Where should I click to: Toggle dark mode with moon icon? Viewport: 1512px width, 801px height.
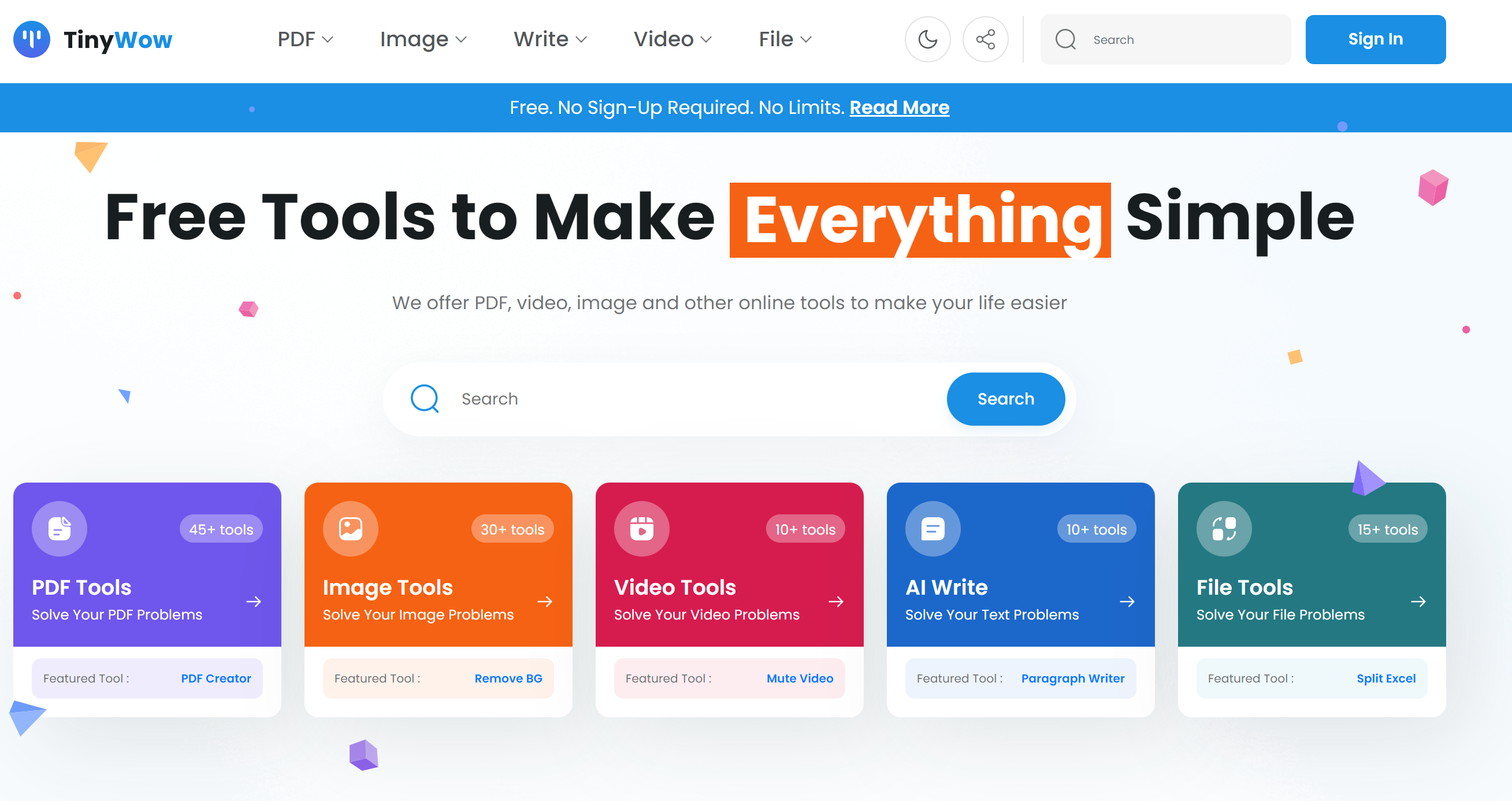tap(927, 39)
